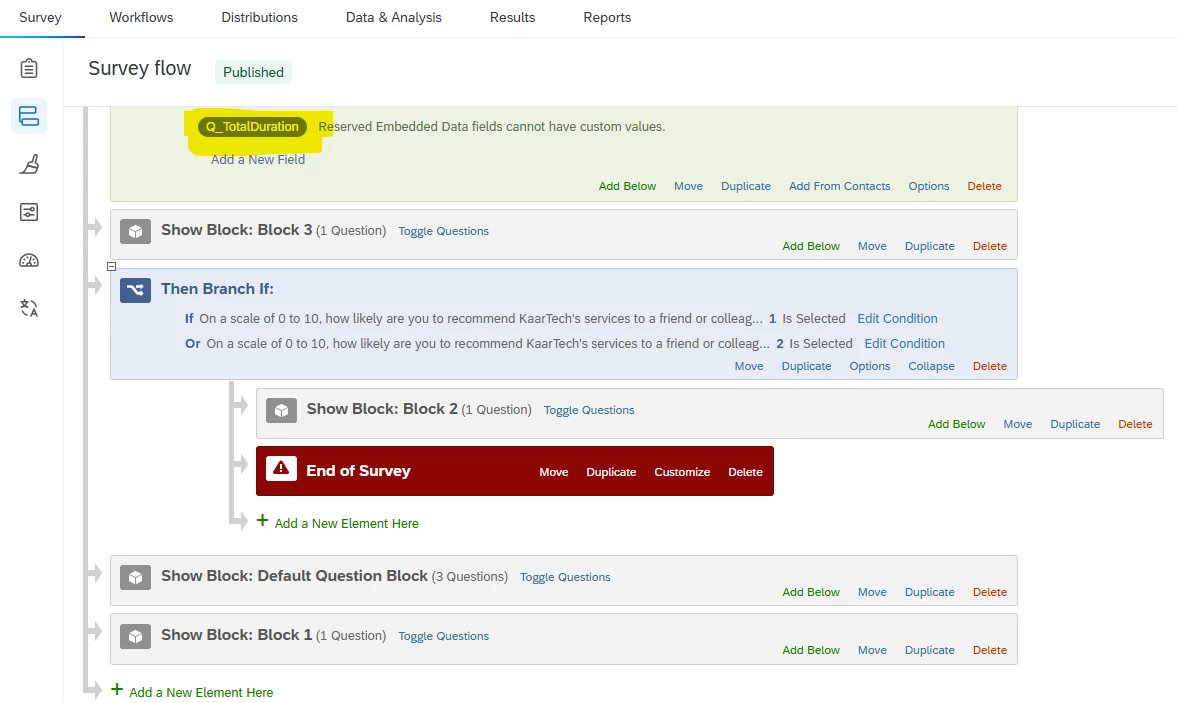
Task: Click Add From Contacts in embedded data
Action: [839, 186]
